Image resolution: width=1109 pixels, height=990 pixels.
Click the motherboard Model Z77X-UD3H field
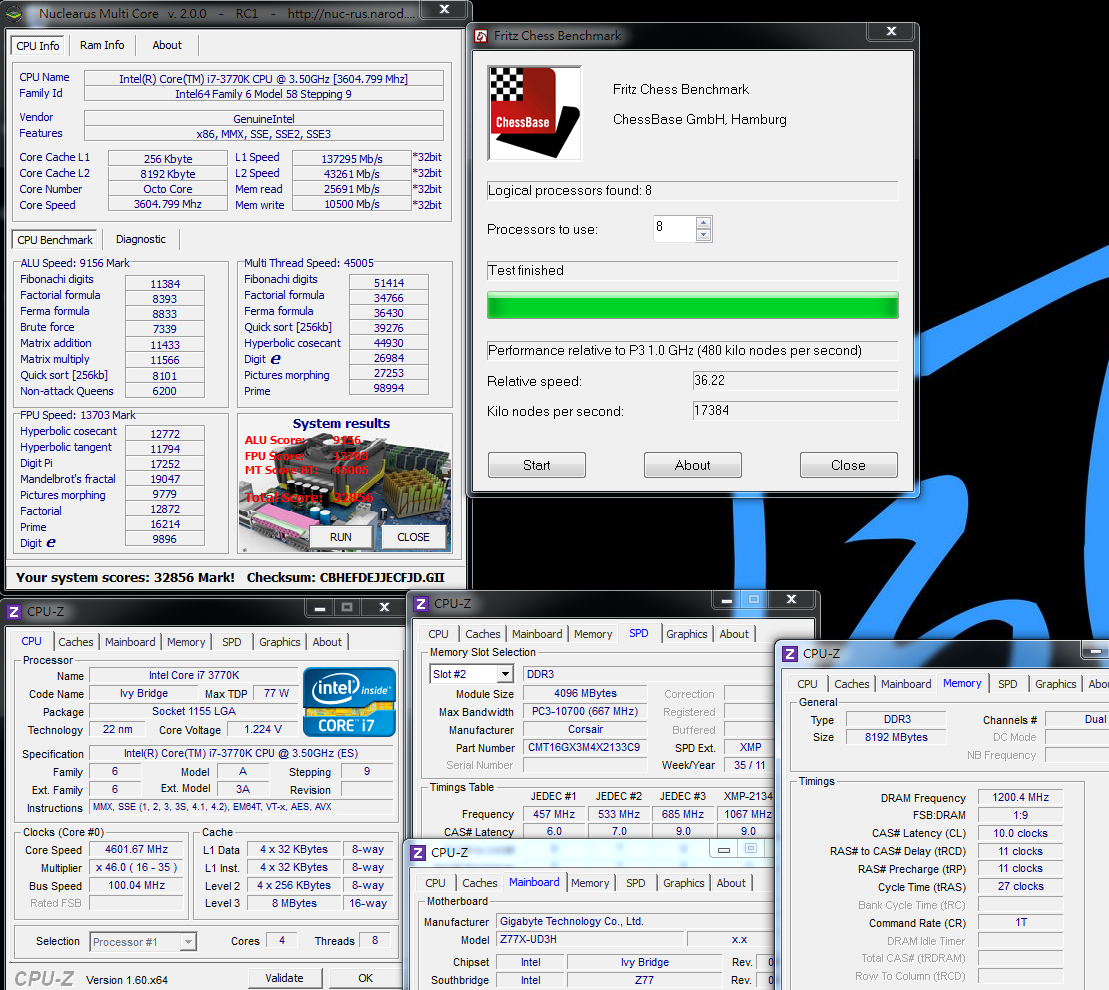pyautogui.click(x=590, y=939)
